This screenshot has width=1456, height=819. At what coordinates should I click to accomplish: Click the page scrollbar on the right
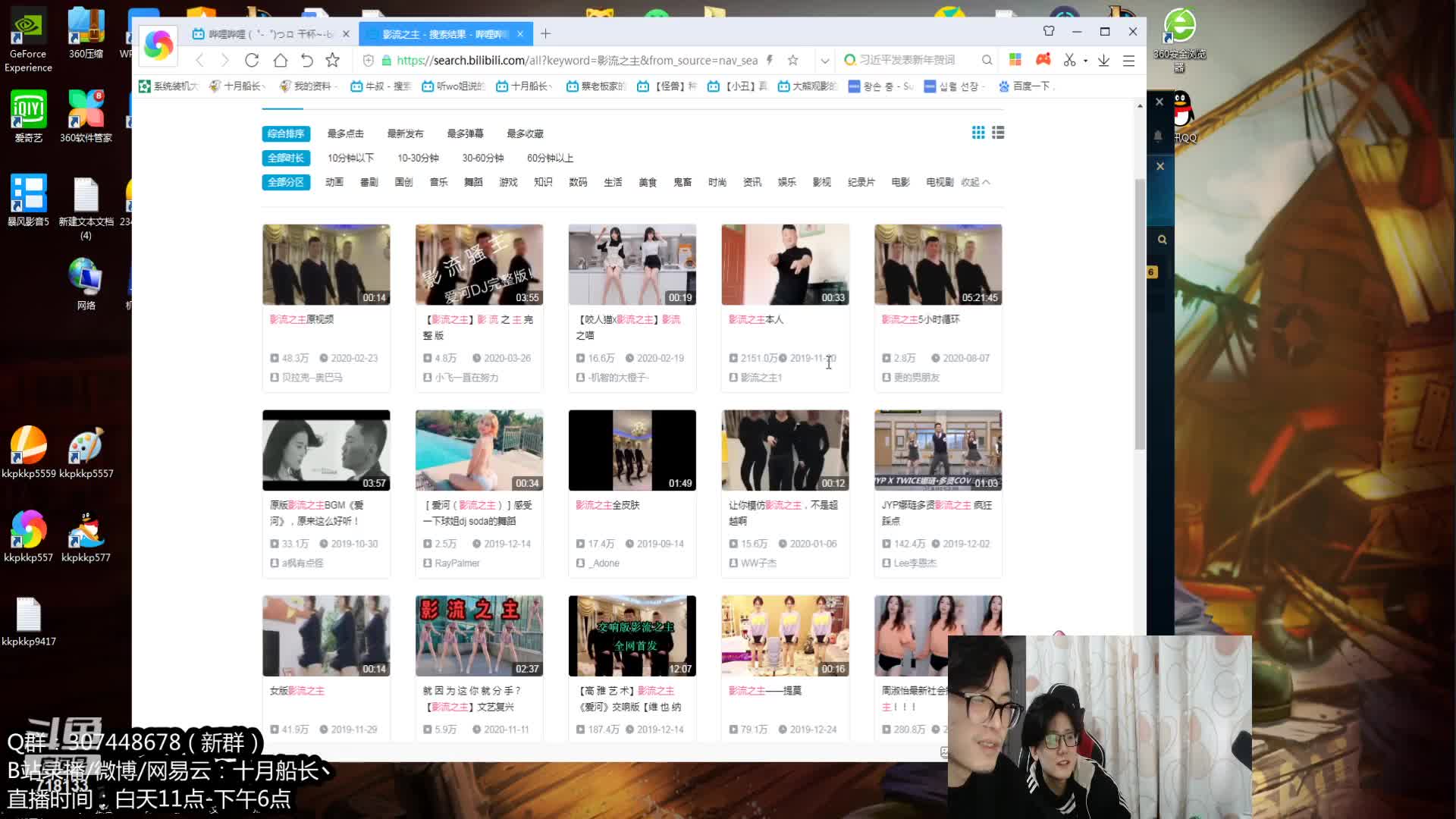point(1139,318)
